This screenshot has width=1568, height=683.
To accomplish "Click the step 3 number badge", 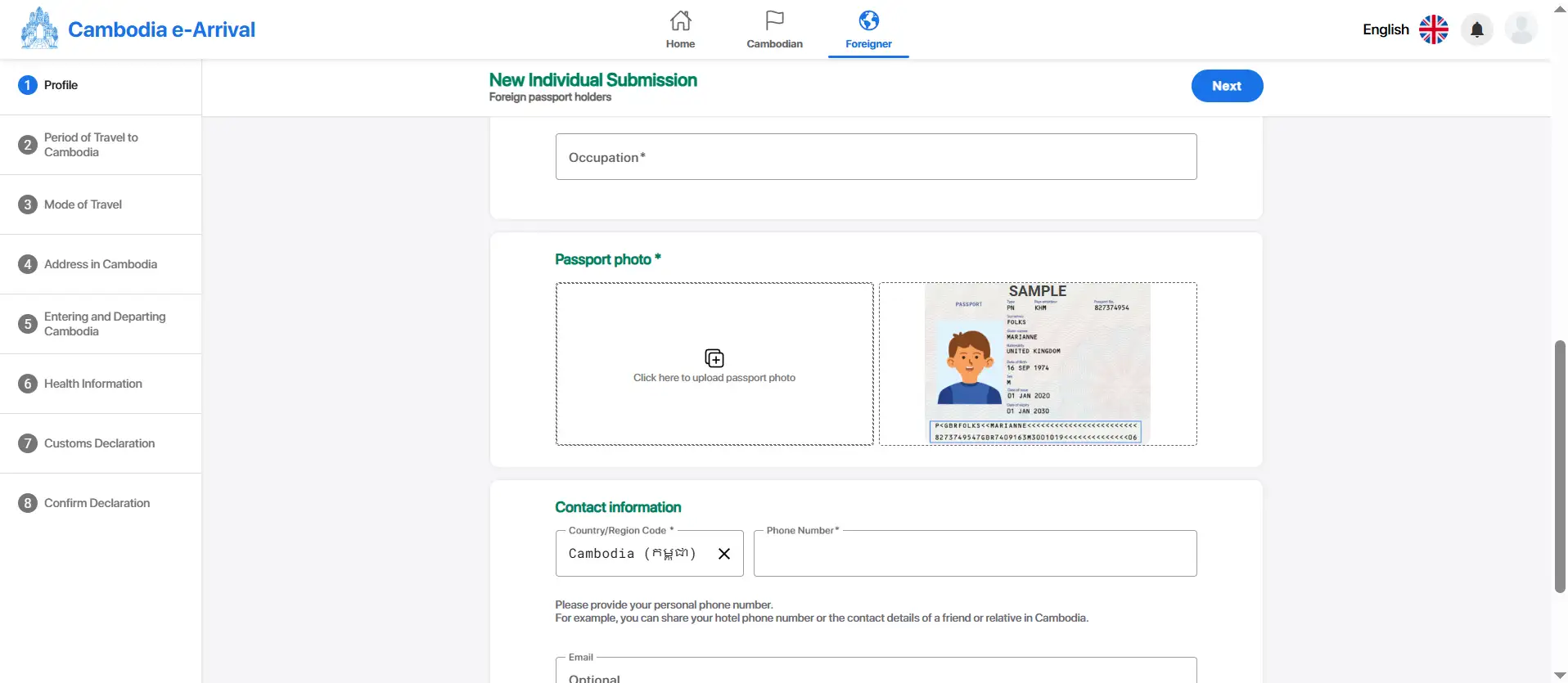I will pos(28,204).
